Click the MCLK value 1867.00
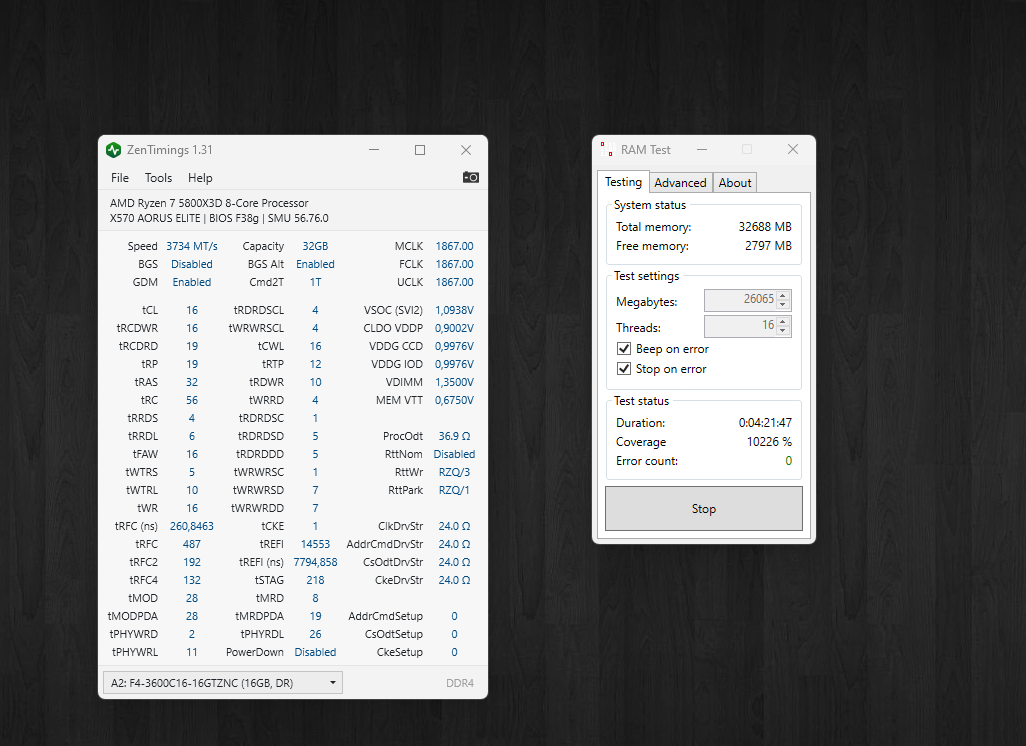Image resolution: width=1026 pixels, height=746 pixels. click(454, 246)
